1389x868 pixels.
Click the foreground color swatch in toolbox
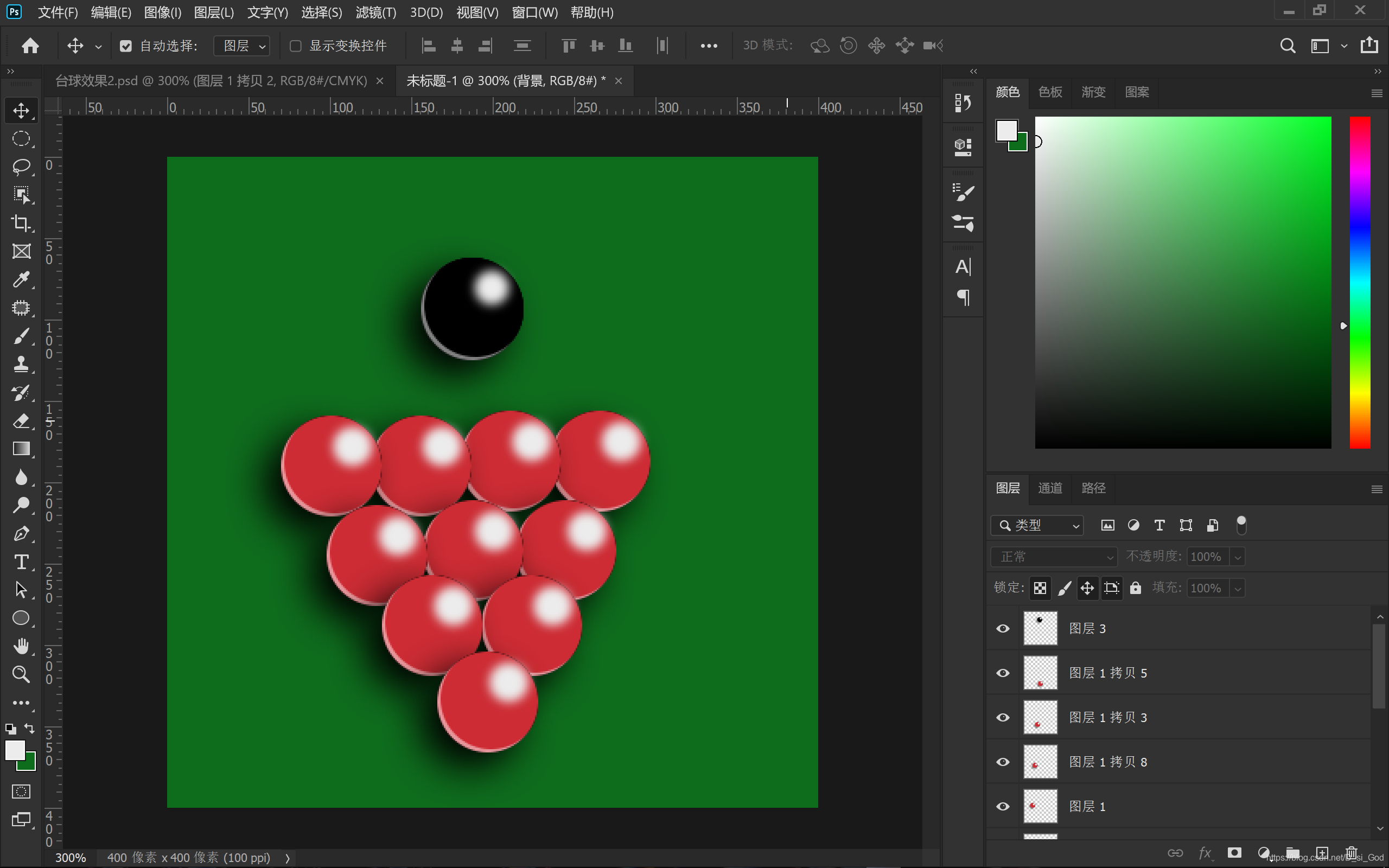[x=15, y=750]
